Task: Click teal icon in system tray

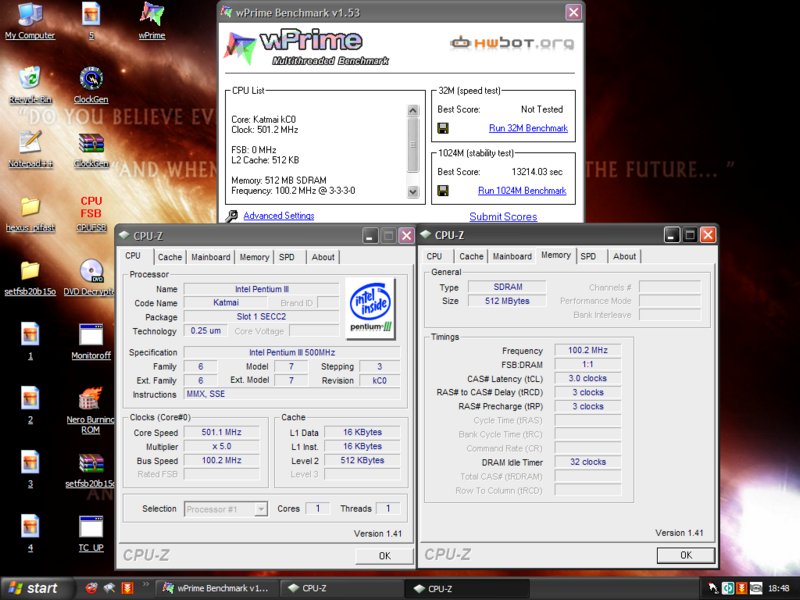Action: [727, 588]
